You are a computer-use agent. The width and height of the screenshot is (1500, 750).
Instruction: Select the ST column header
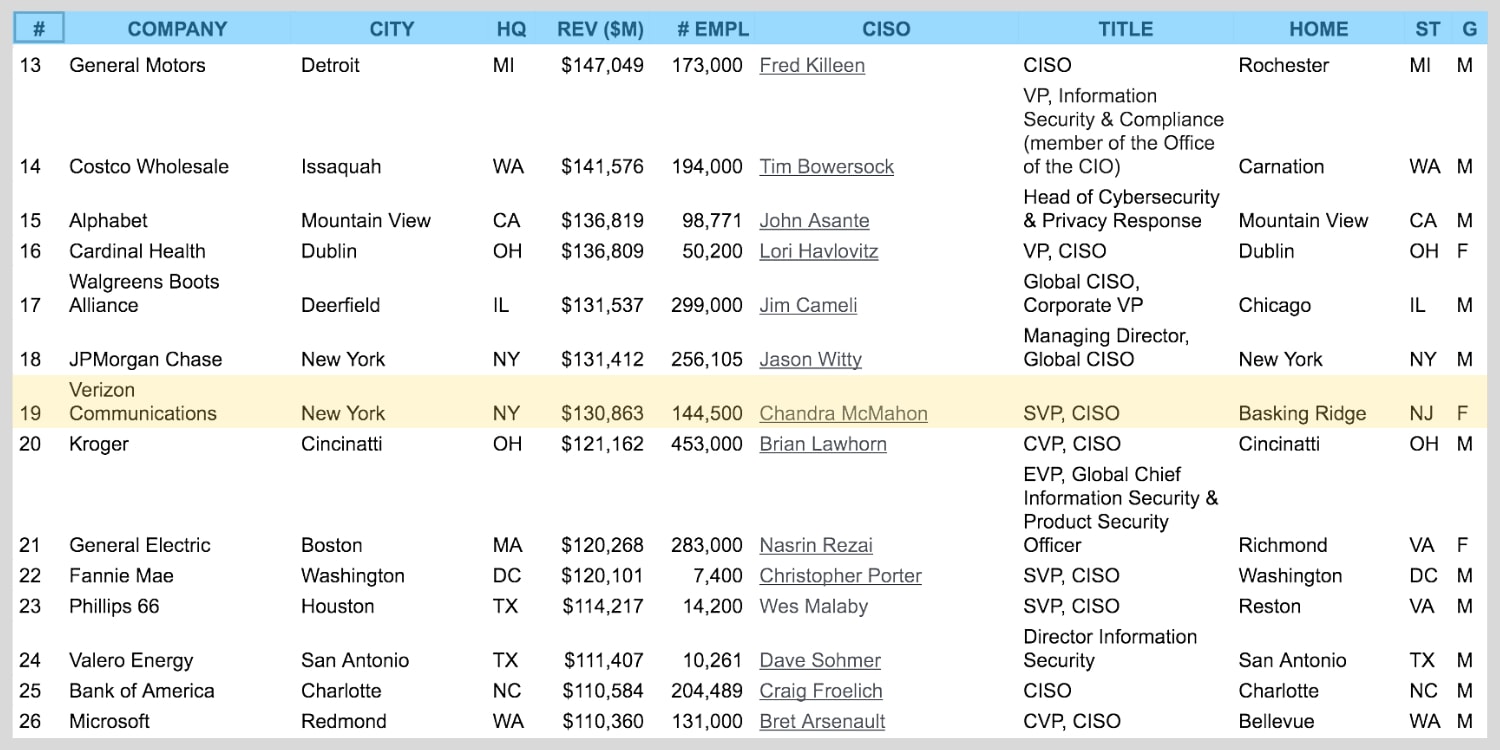click(x=1428, y=29)
